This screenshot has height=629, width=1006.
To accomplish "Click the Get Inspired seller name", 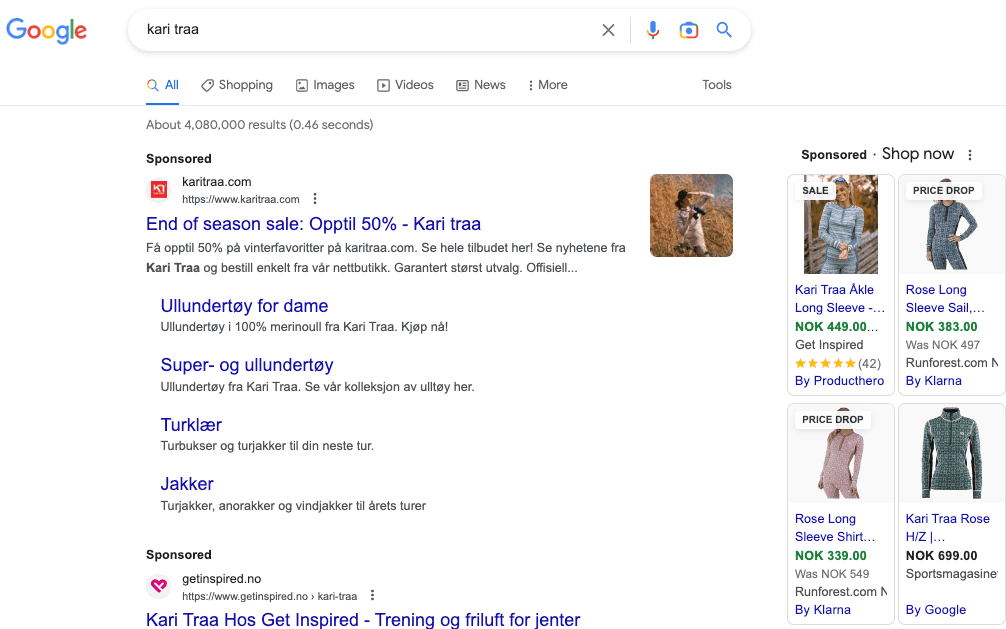I will click(x=829, y=345).
